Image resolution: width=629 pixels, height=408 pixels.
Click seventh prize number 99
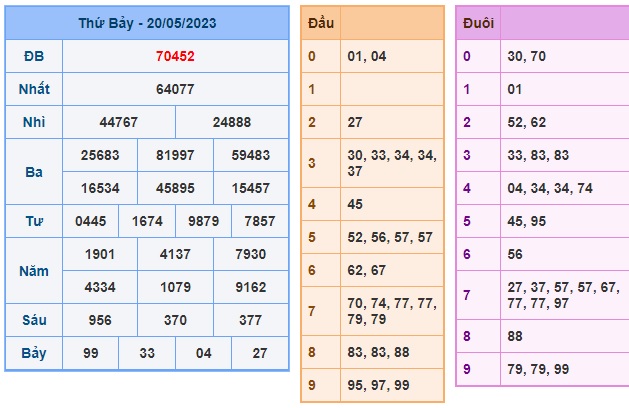click(91, 353)
